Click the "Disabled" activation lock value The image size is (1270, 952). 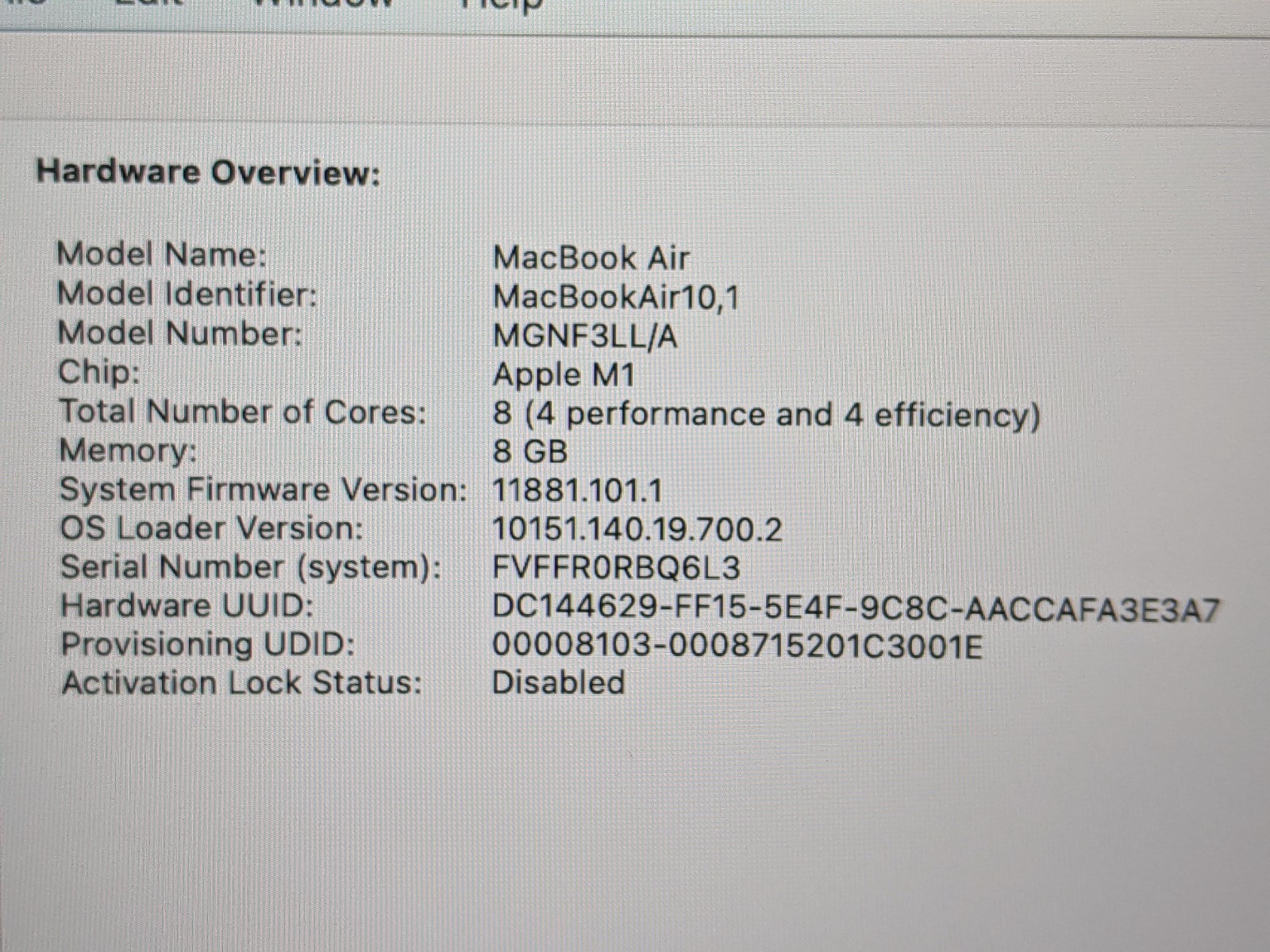(x=559, y=683)
